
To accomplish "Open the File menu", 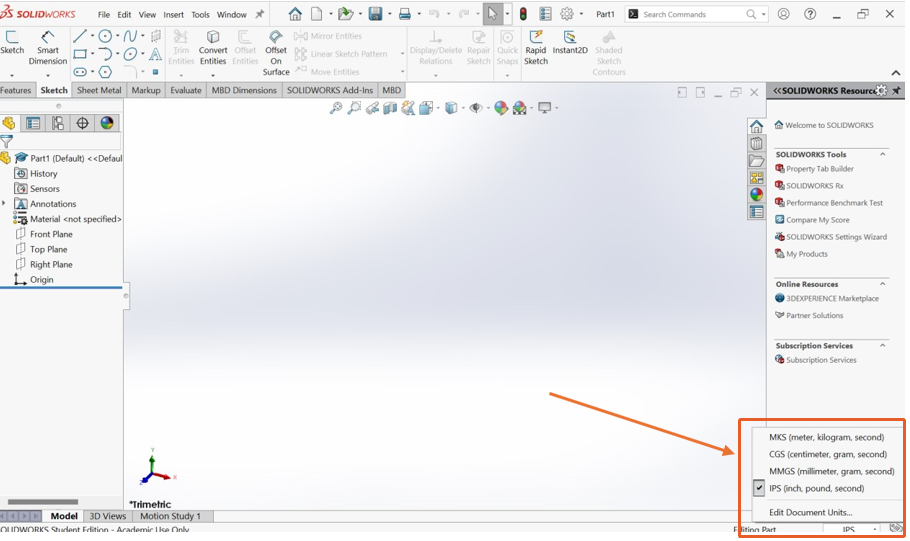I will click(x=104, y=15).
